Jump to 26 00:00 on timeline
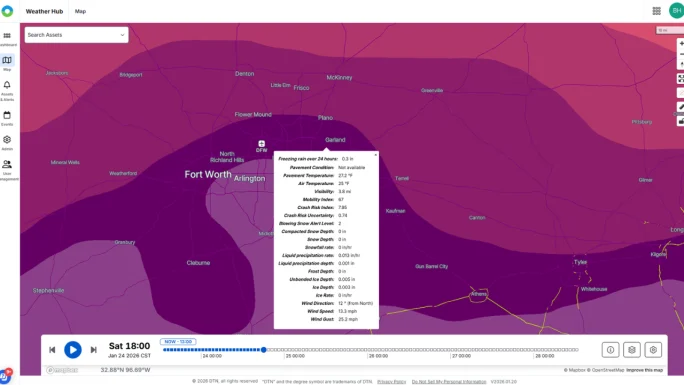684x385 pixels. [378, 356]
